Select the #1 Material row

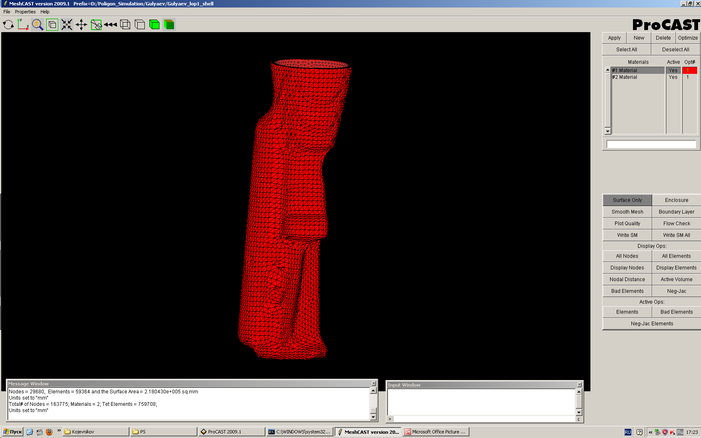[638, 70]
